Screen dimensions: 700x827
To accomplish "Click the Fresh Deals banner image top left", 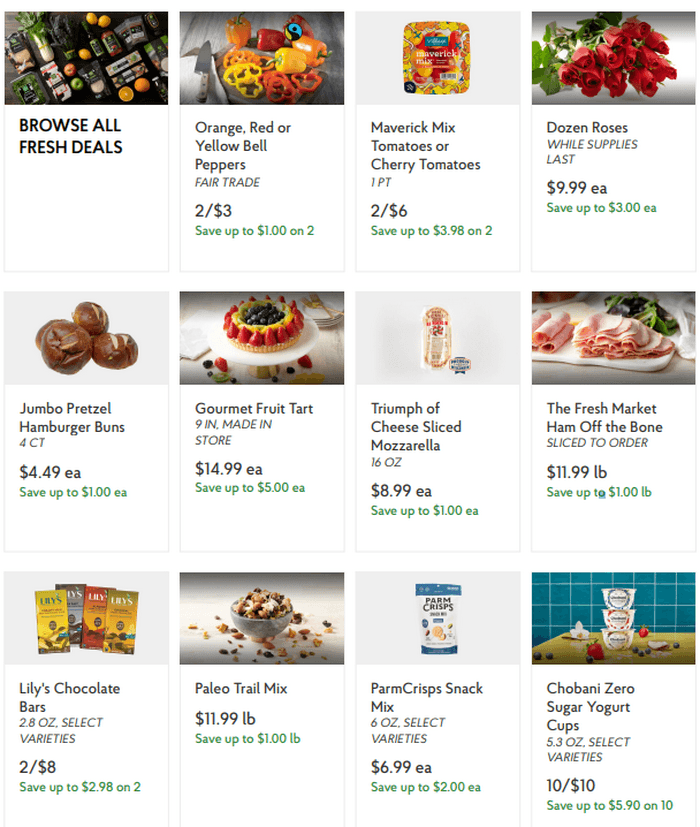I will tap(85, 57).
